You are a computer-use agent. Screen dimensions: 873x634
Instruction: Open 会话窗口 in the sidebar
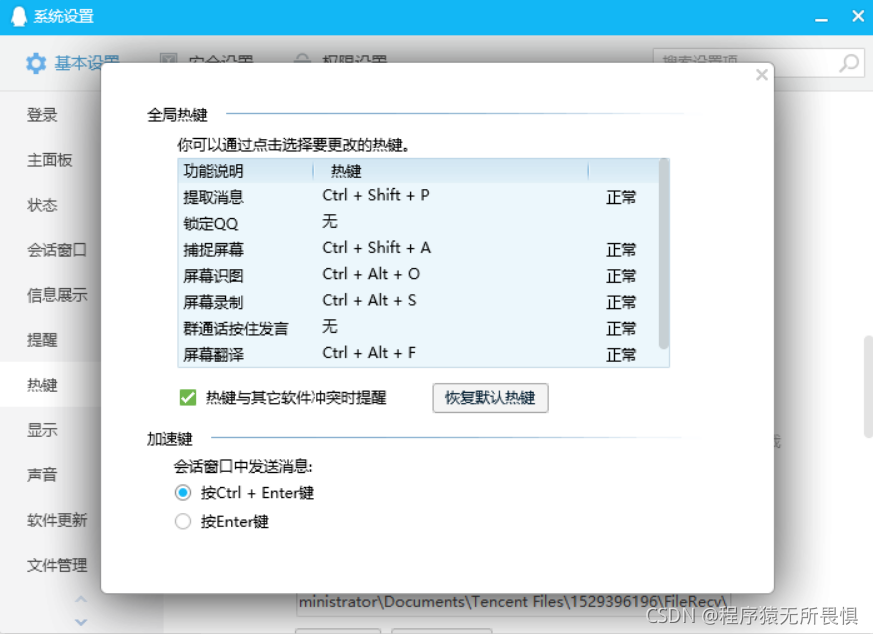point(57,250)
